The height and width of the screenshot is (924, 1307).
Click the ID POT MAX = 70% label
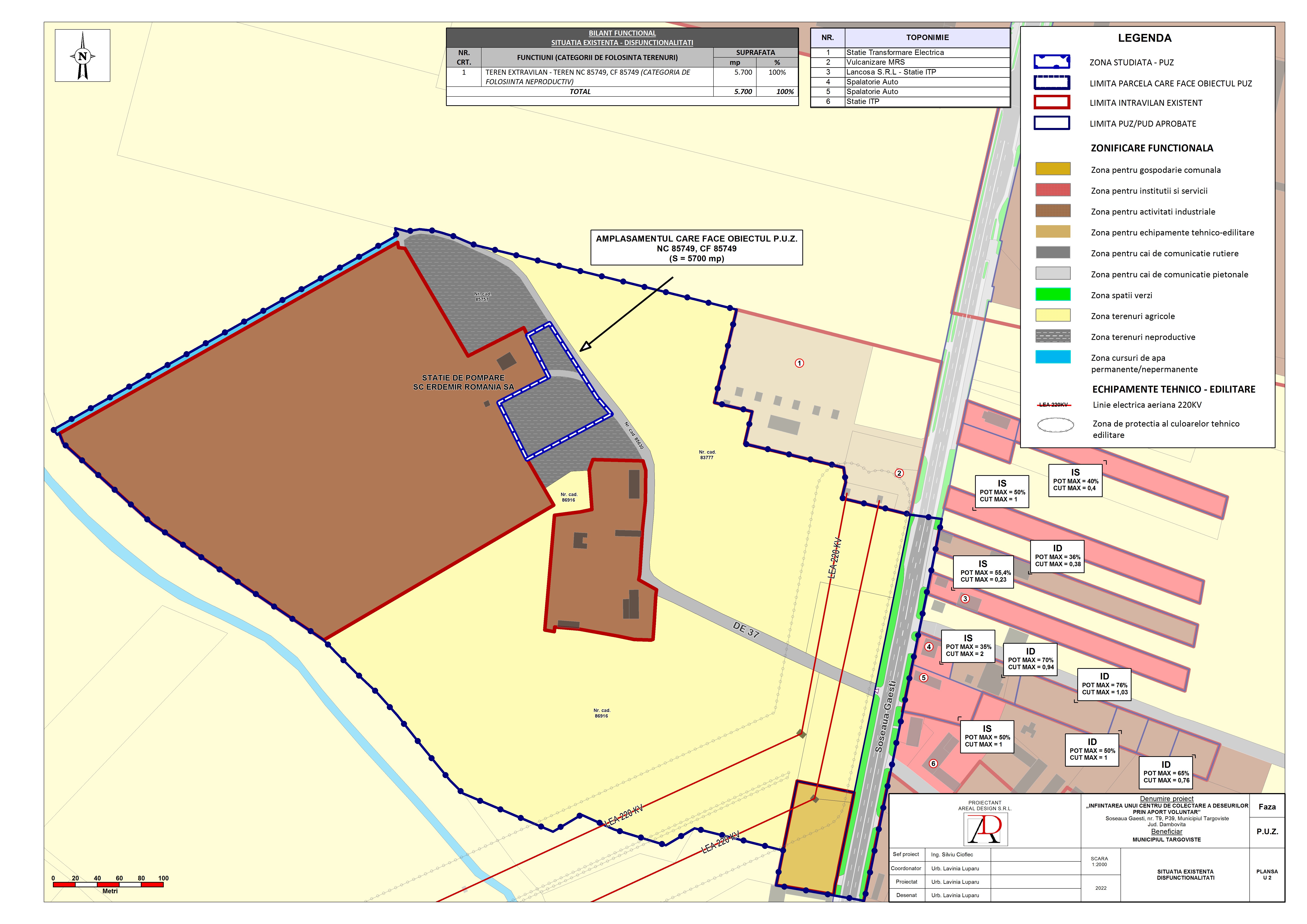tap(1030, 659)
